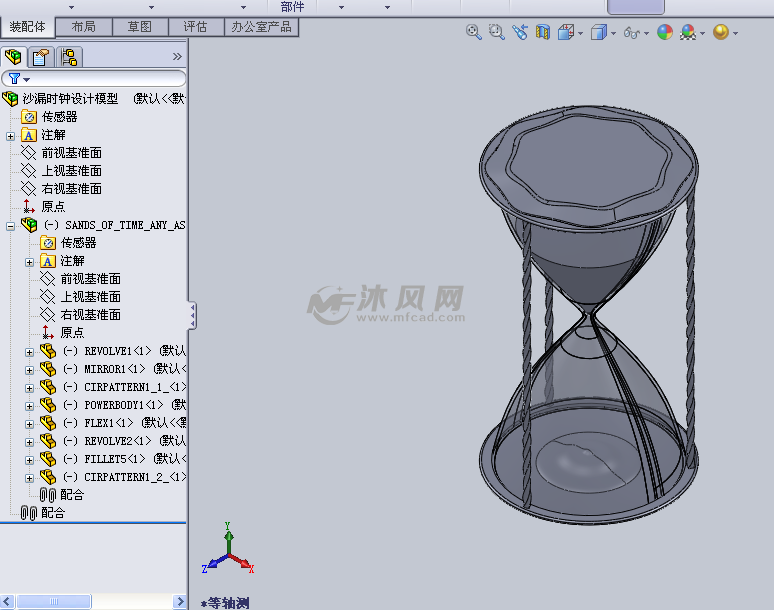
Task: Expand the FLEX1<1> component node
Action: pyautogui.click(x=30, y=423)
